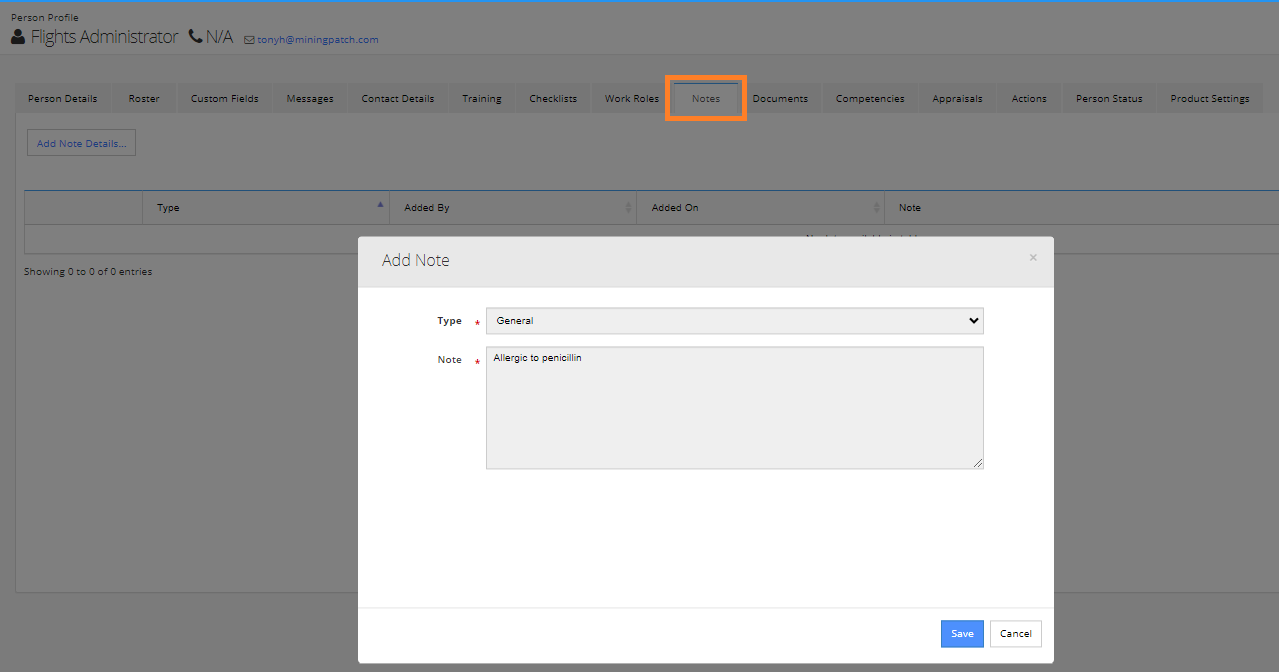The height and width of the screenshot is (672, 1279).
Task: Click the Add Note Details button
Action: click(80, 142)
